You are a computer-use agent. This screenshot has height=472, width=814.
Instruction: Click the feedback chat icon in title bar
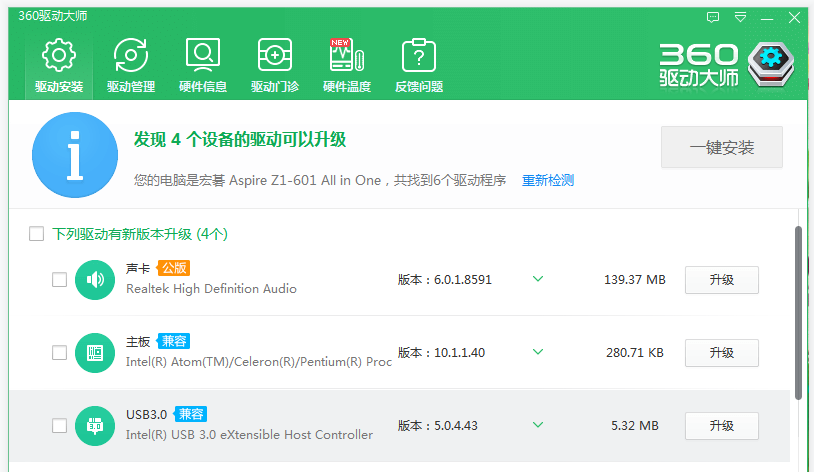tap(713, 17)
